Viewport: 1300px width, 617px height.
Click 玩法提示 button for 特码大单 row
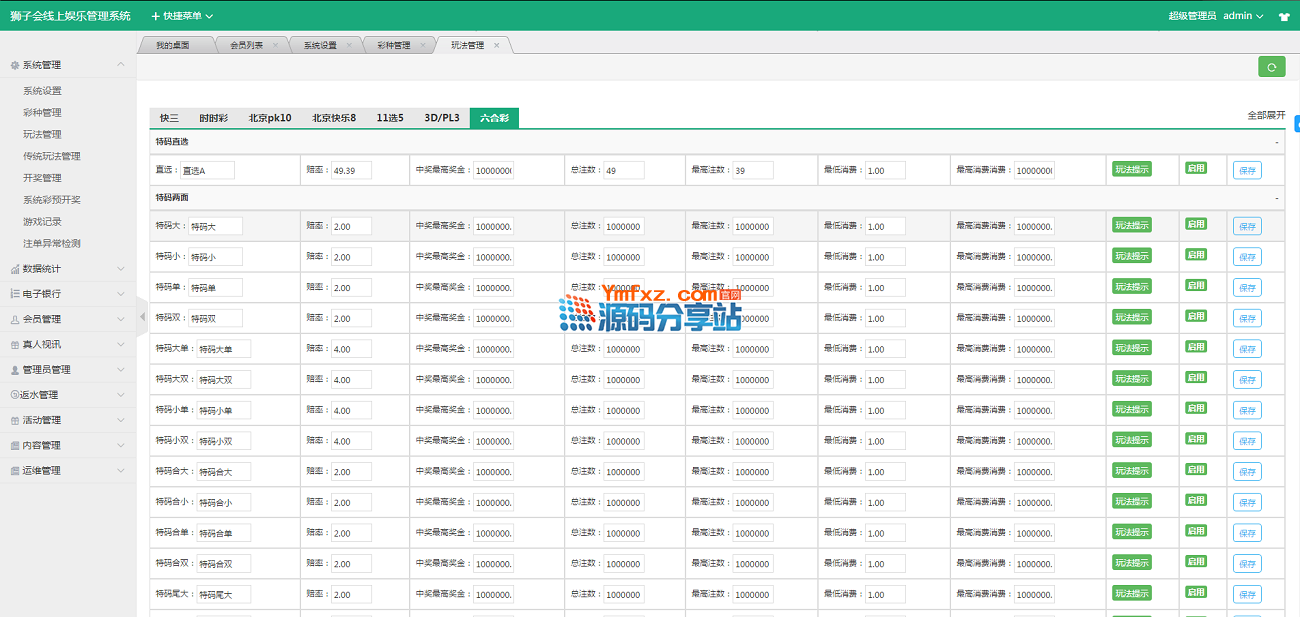coord(1132,348)
